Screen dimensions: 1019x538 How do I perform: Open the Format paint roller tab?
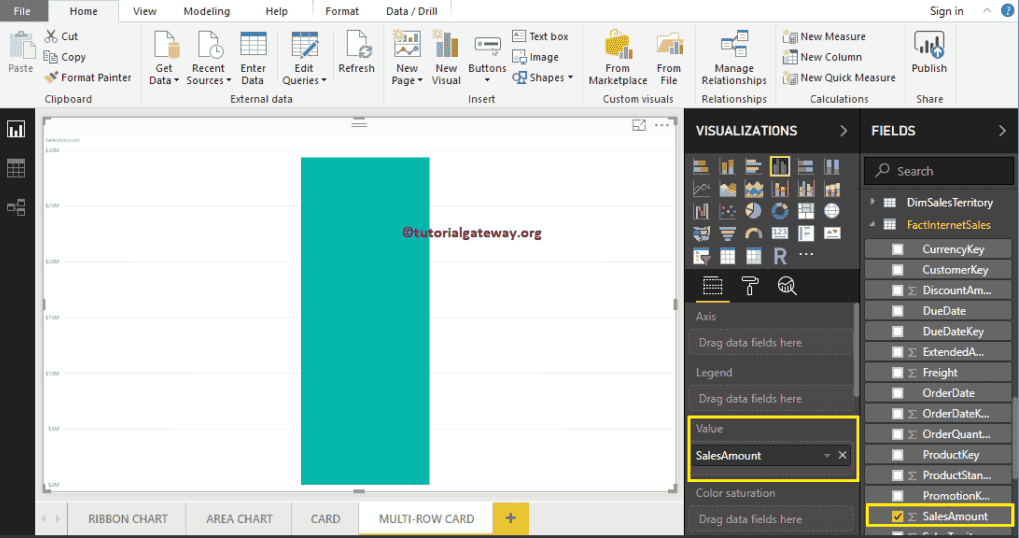(750, 286)
